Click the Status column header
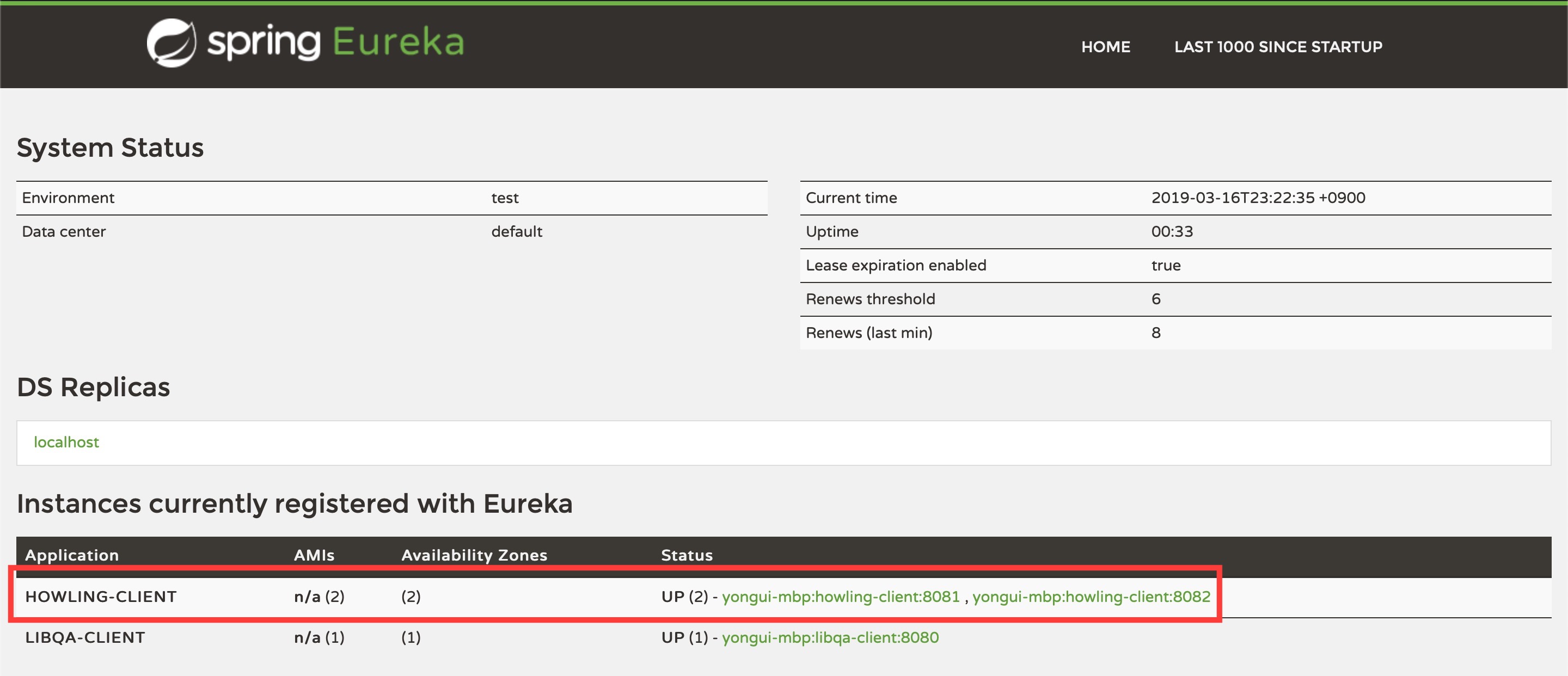 click(687, 555)
